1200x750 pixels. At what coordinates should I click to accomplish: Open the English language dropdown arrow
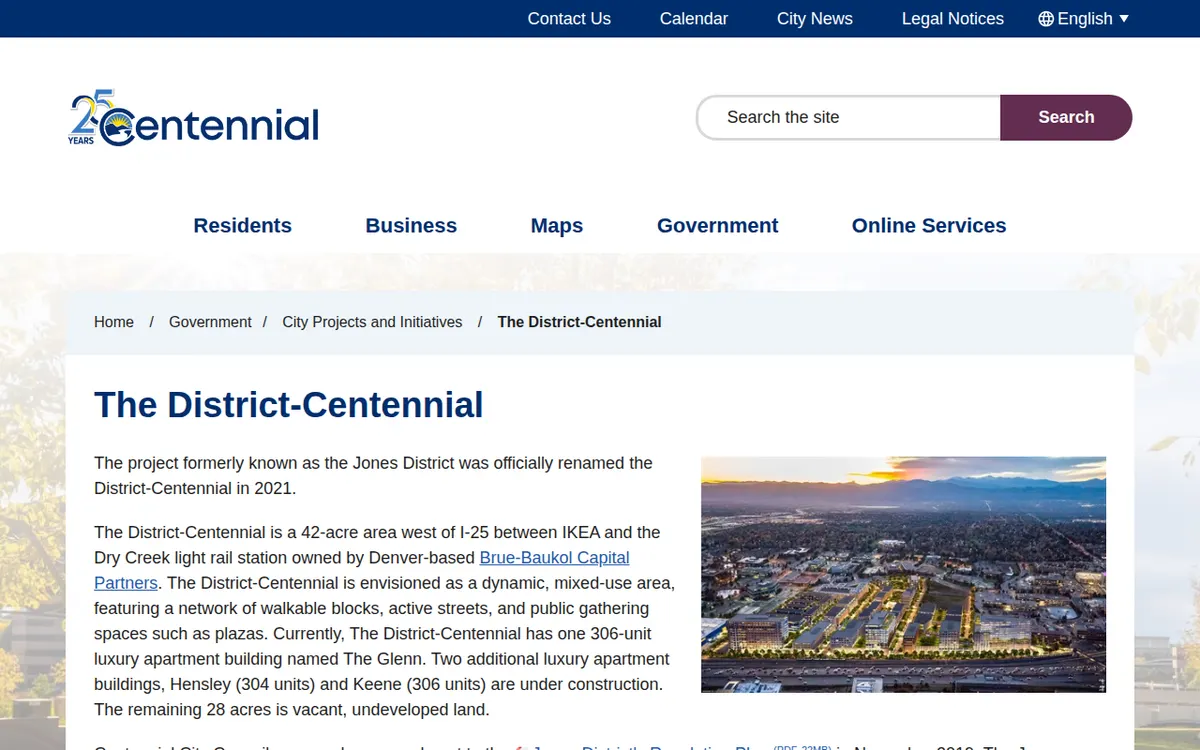tap(1124, 19)
